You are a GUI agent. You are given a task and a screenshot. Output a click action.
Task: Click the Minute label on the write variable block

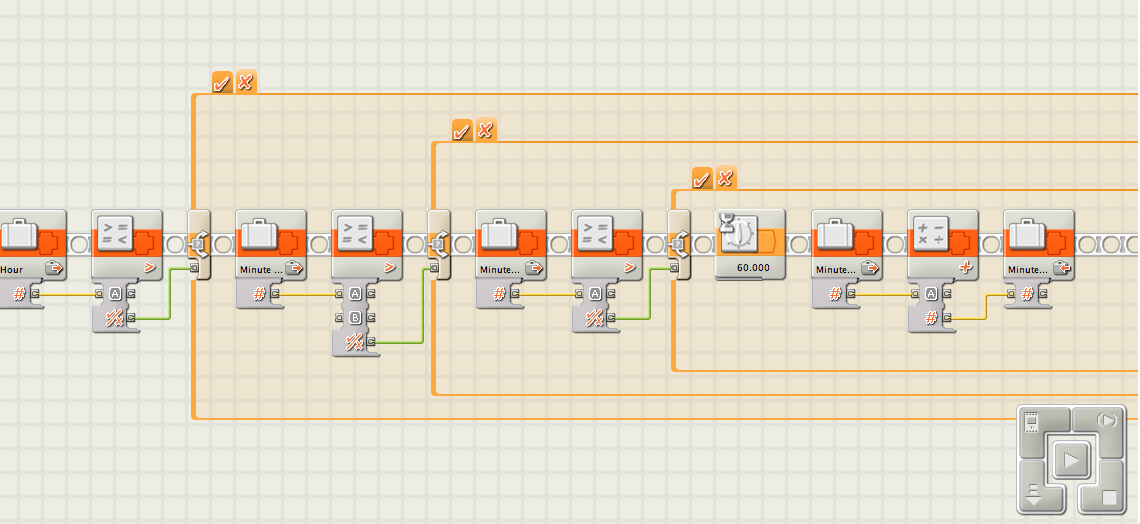1029,270
